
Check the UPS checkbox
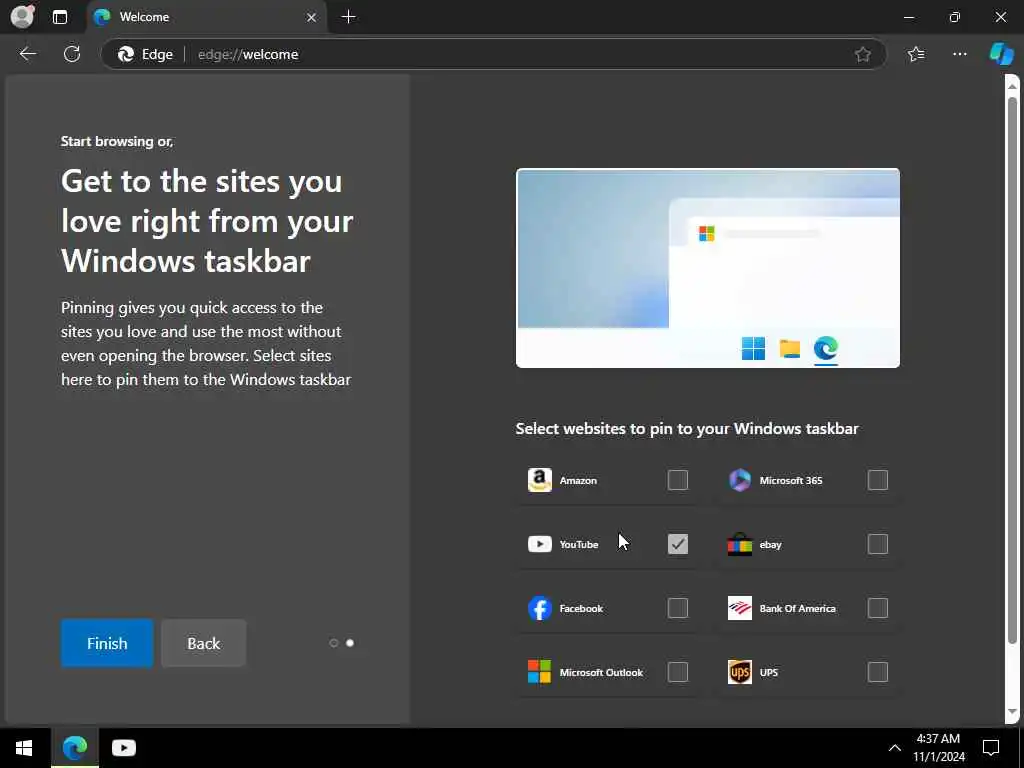click(878, 672)
